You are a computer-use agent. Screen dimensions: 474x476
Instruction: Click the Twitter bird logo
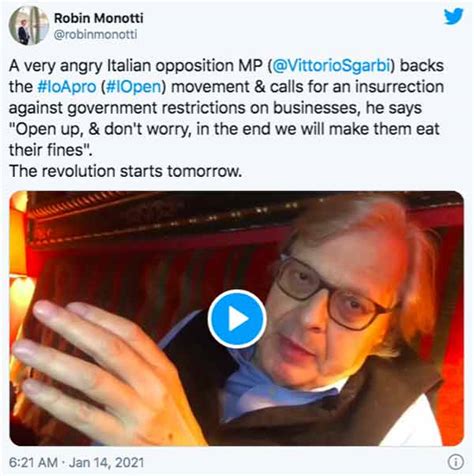[453, 16]
